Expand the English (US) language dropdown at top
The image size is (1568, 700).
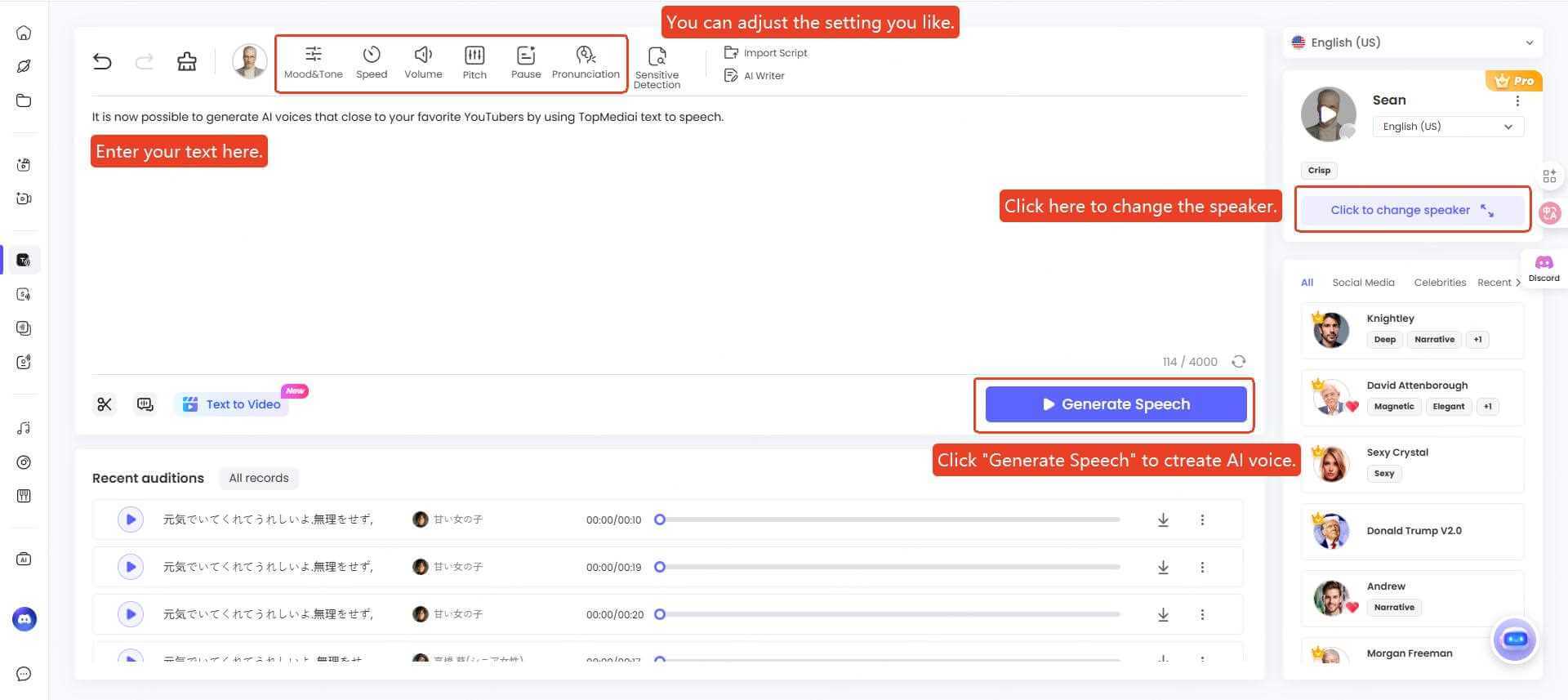coord(1529,42)
